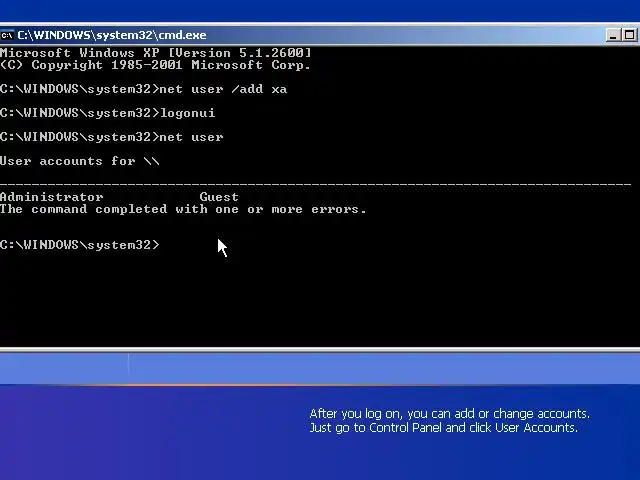The image size is (640, 480).
Task: Click the standalone 'net user' command line
Action: coord(112,137)
